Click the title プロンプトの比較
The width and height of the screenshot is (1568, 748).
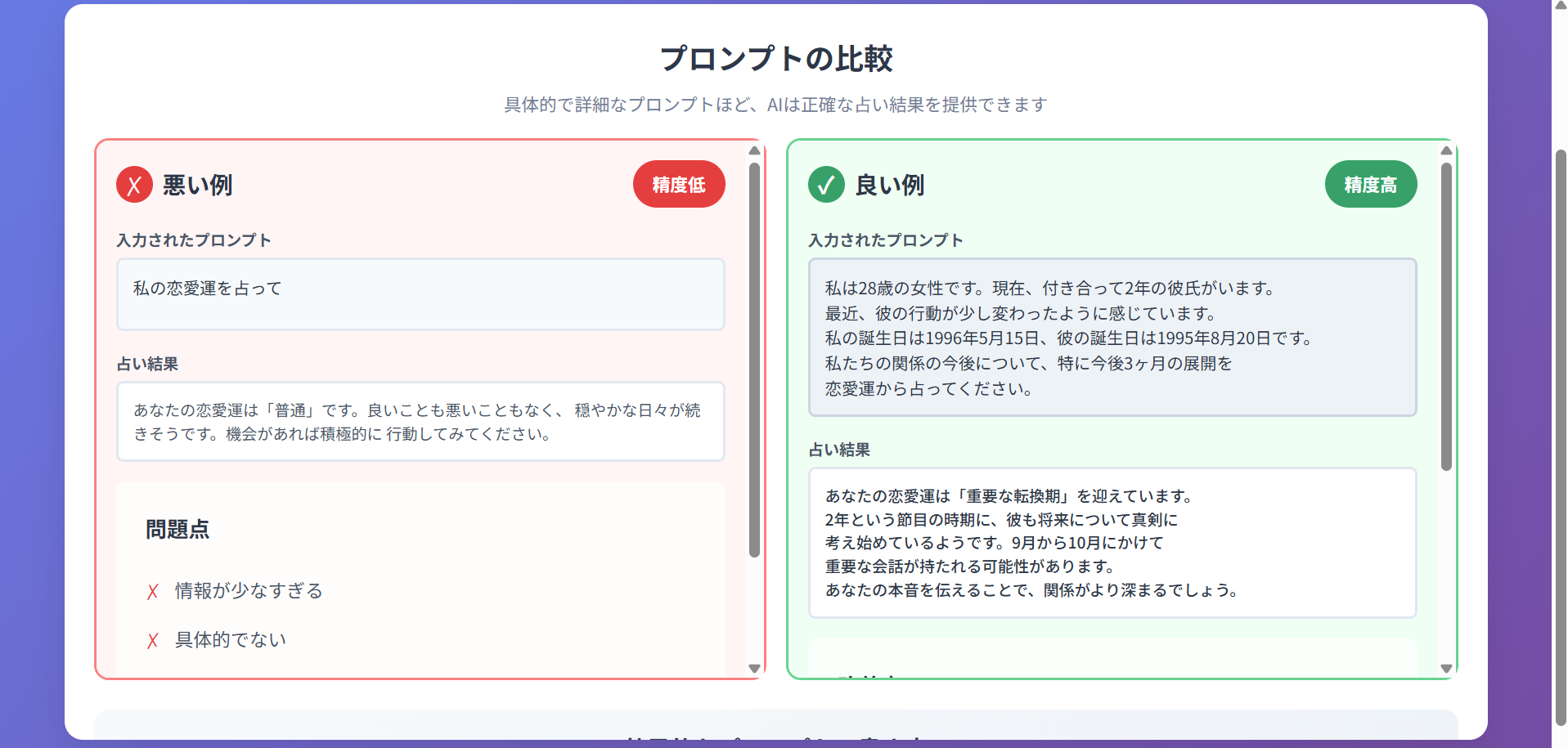777,59
